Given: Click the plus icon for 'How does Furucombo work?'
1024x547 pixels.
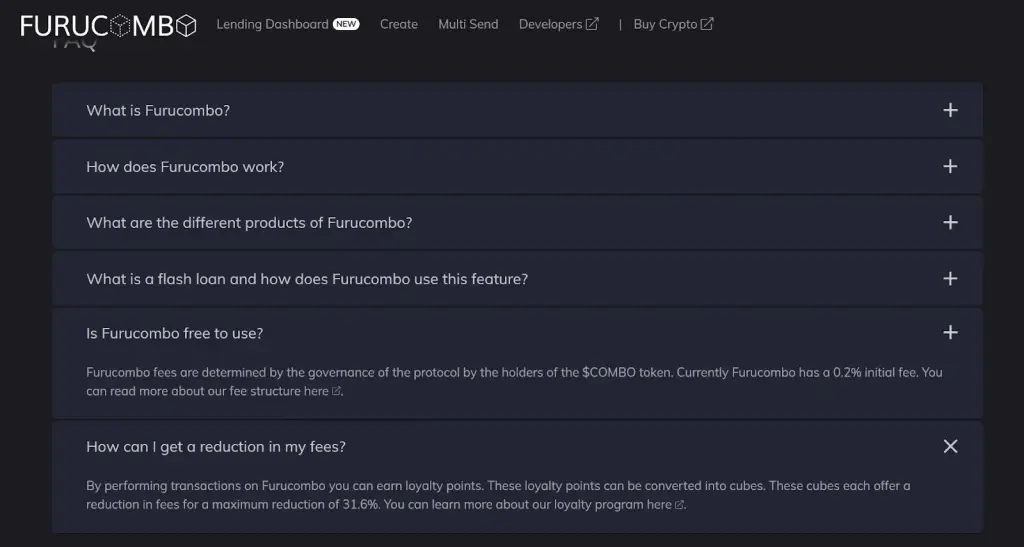Looking at the screenshot, I should (x=950, y=166).
